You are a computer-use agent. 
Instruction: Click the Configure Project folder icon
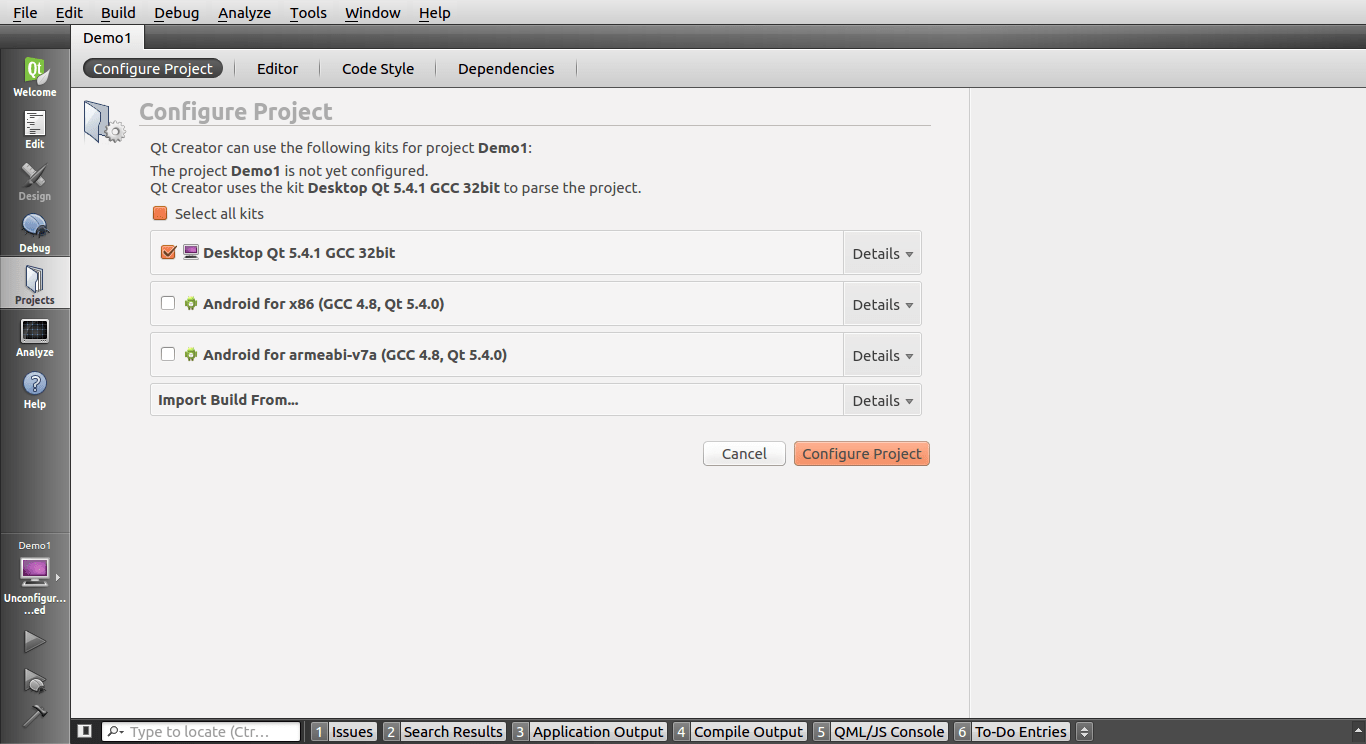tap(103, 122)
